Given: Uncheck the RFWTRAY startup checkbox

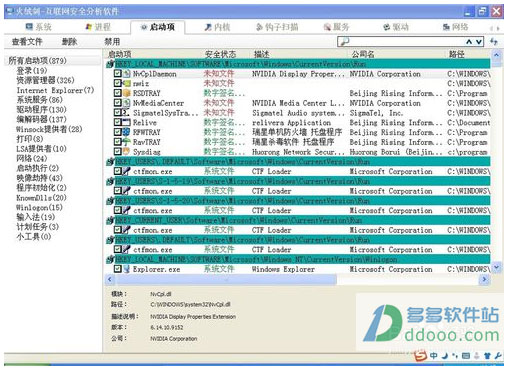Looking at the screenshot, I should coord(118,132).
